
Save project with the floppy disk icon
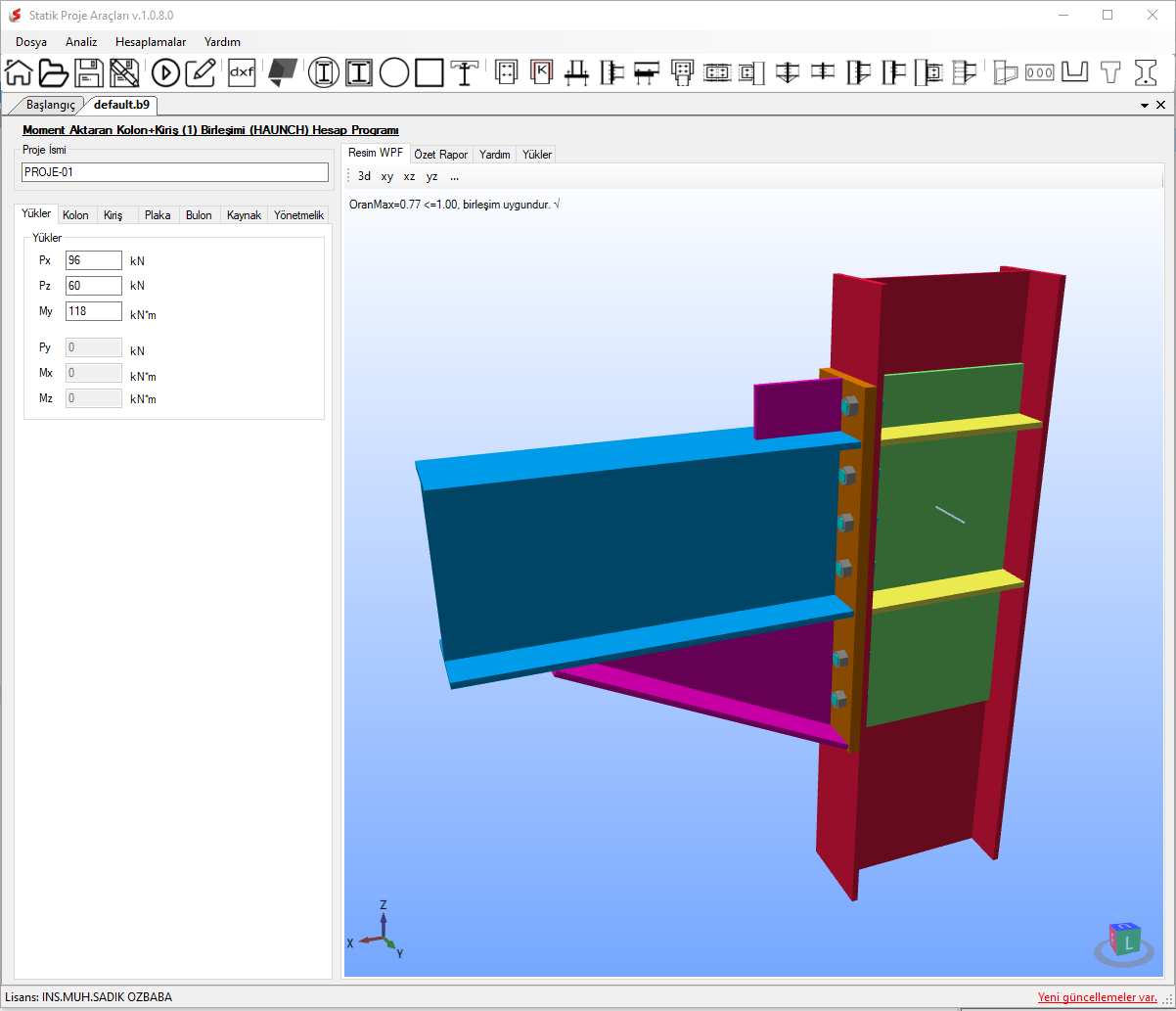[x=89, y=72]
